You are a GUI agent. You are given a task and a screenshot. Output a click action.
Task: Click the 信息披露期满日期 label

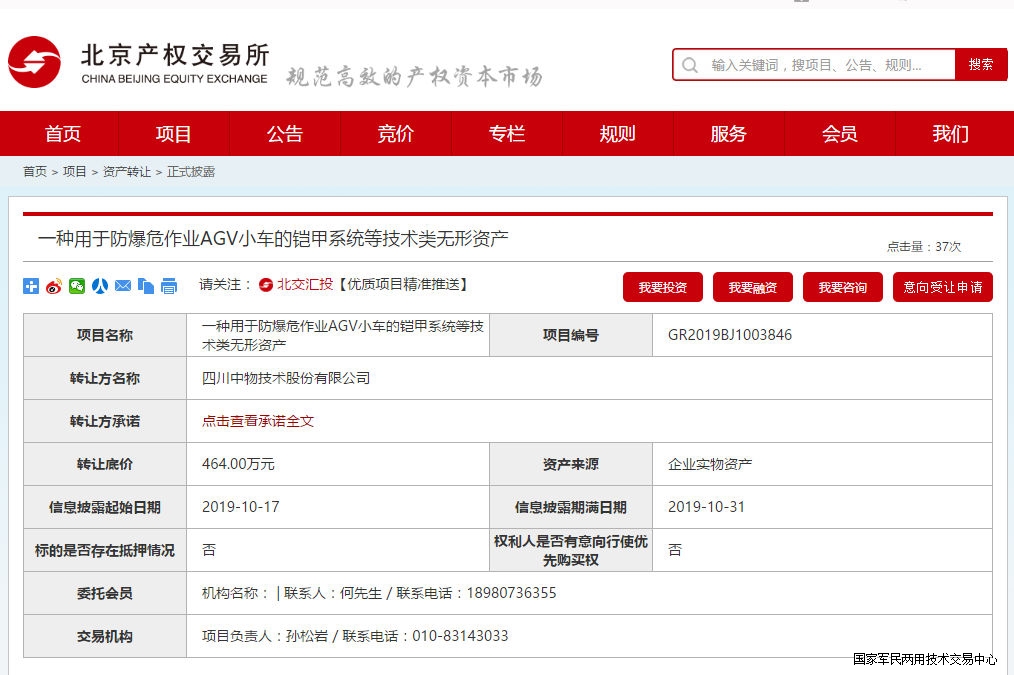(x=570, y=507)
